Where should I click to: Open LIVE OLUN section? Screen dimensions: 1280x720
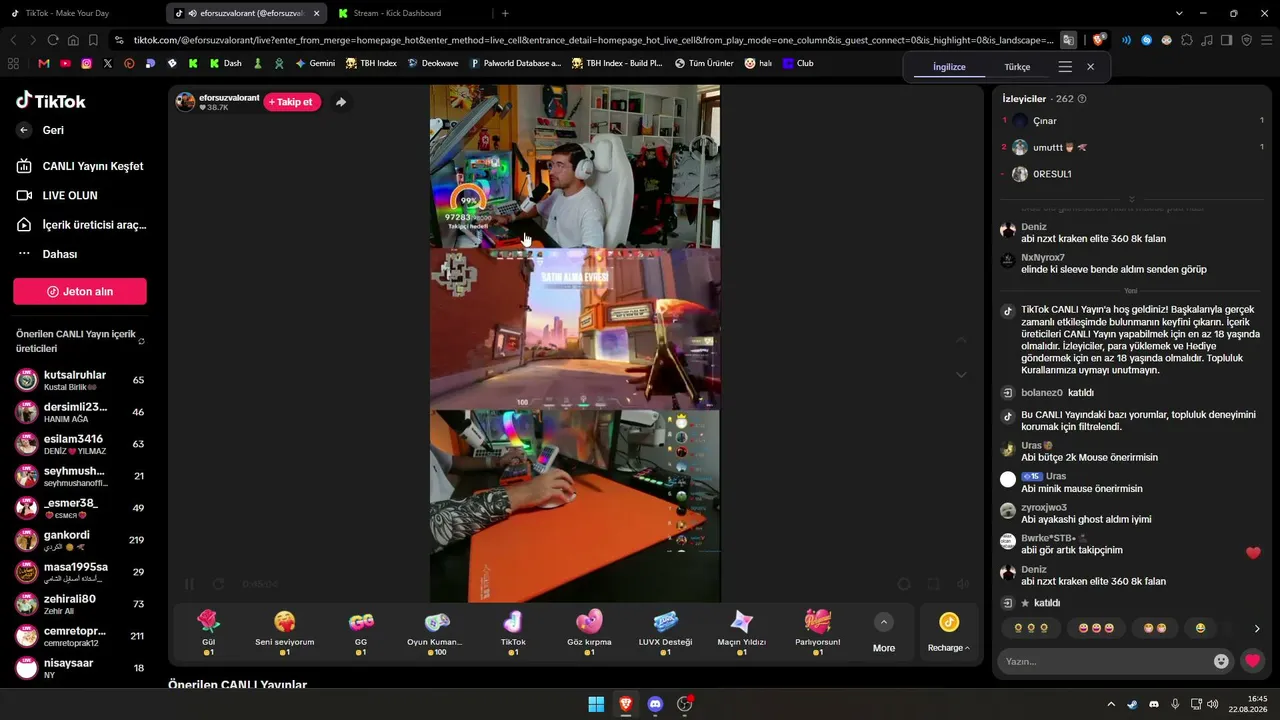tap(57, 196)
